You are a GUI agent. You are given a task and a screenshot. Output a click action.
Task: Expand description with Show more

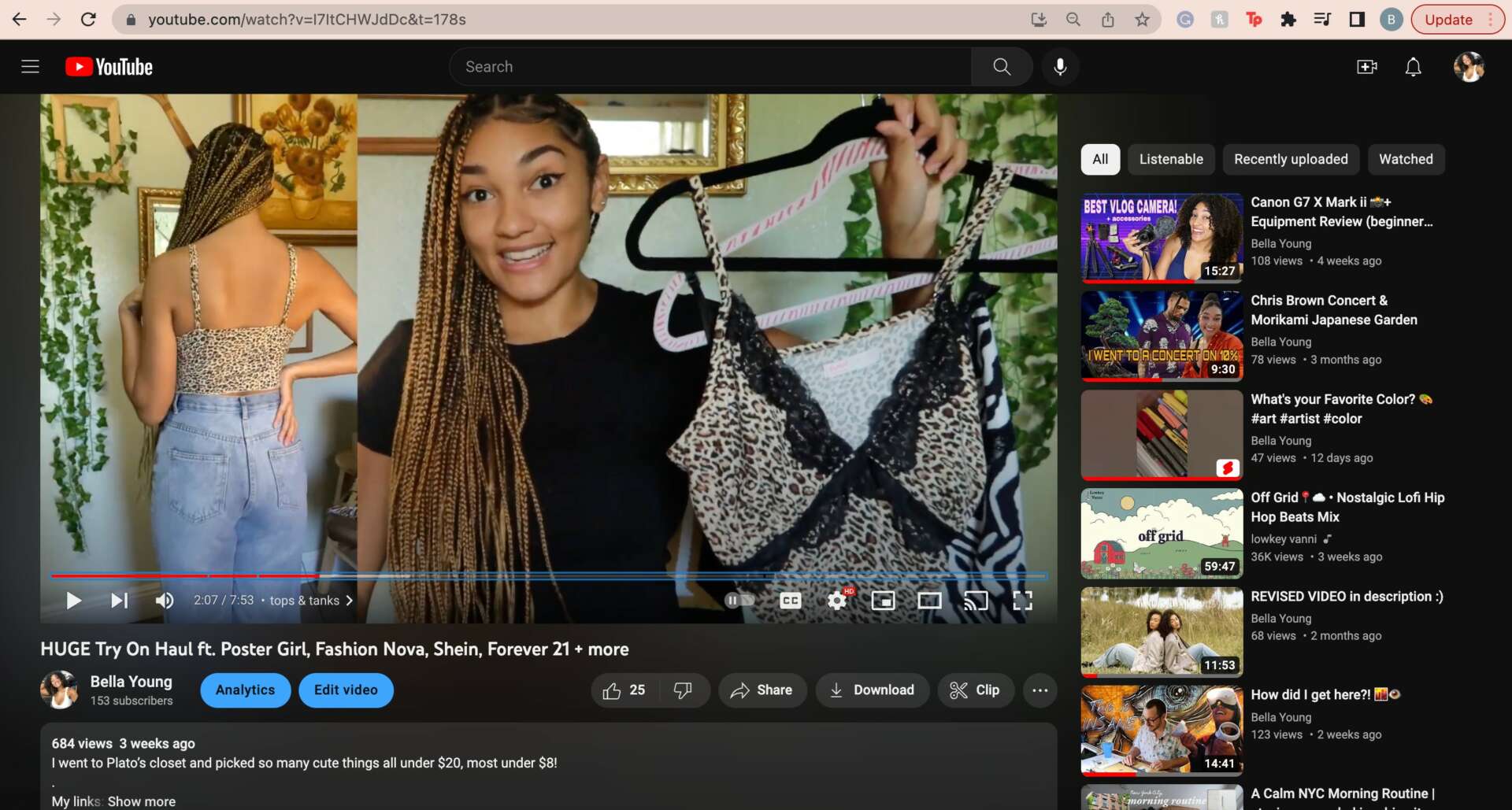coord(142,801)
